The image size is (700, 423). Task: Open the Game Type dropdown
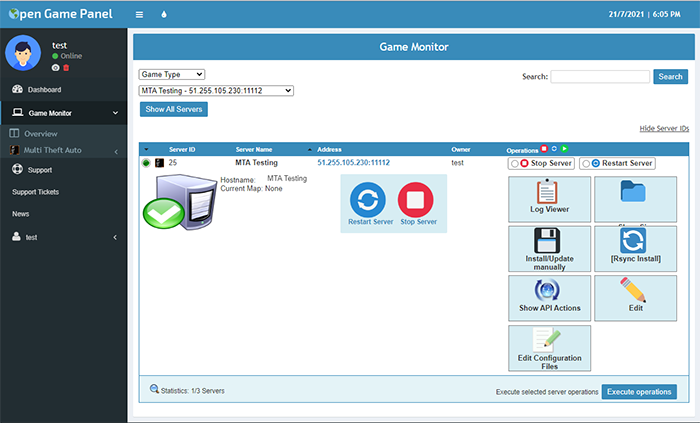click(x=172, y=75)
